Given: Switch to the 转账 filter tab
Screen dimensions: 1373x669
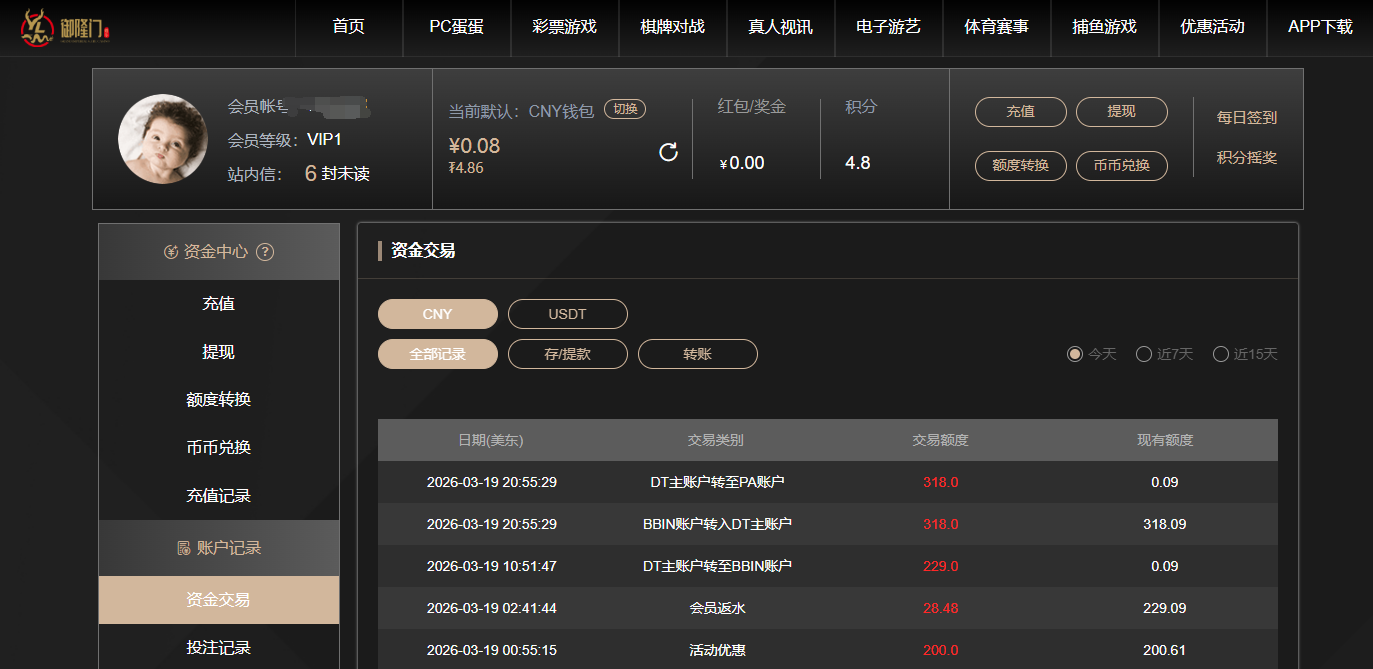Looking at the screenshot, I should click(x=697, y=353).
